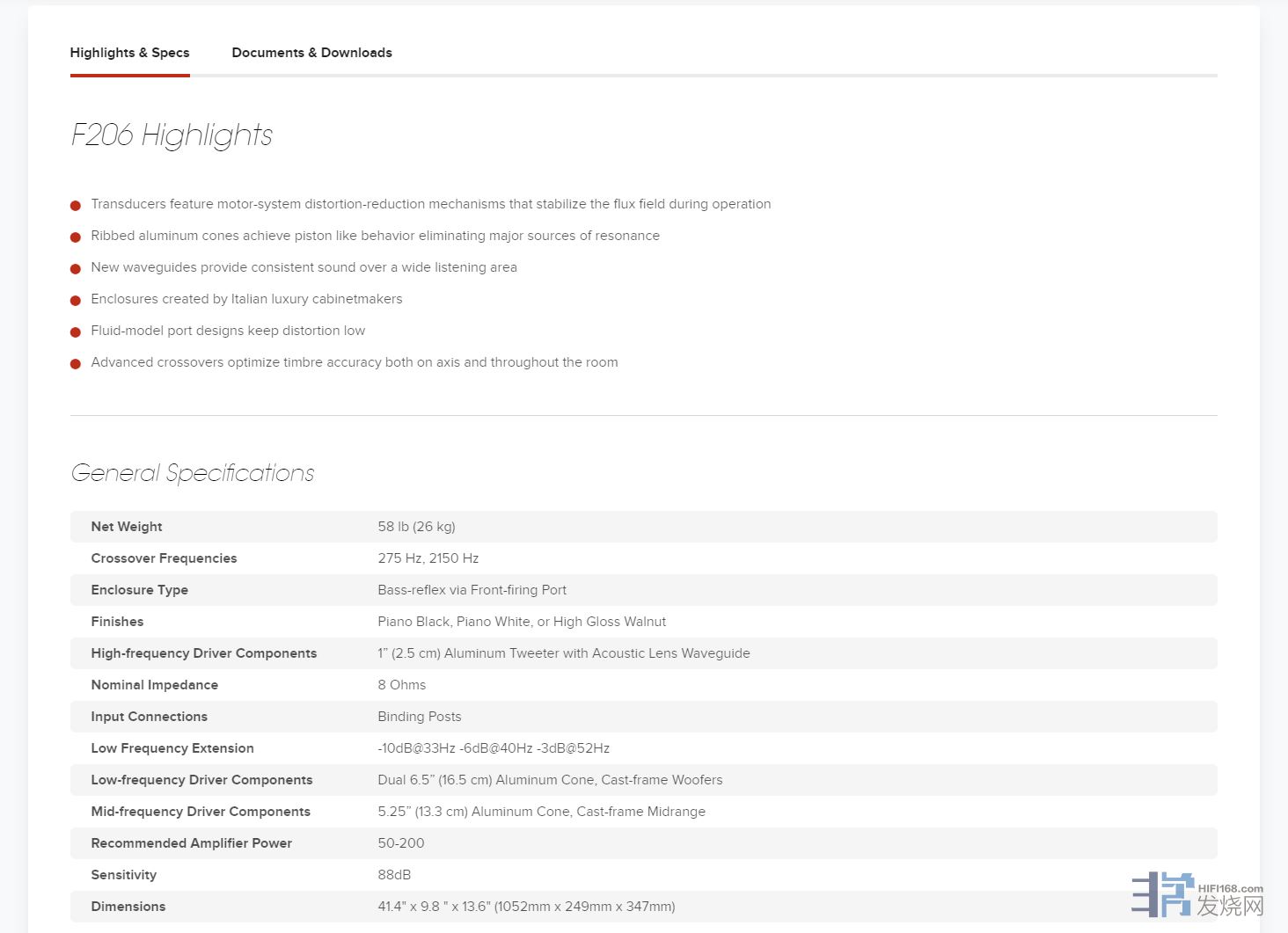Click the red bullet beside Fluid-model port designs
Viewport: 1288px width, 933px height.
coord(76,332)
